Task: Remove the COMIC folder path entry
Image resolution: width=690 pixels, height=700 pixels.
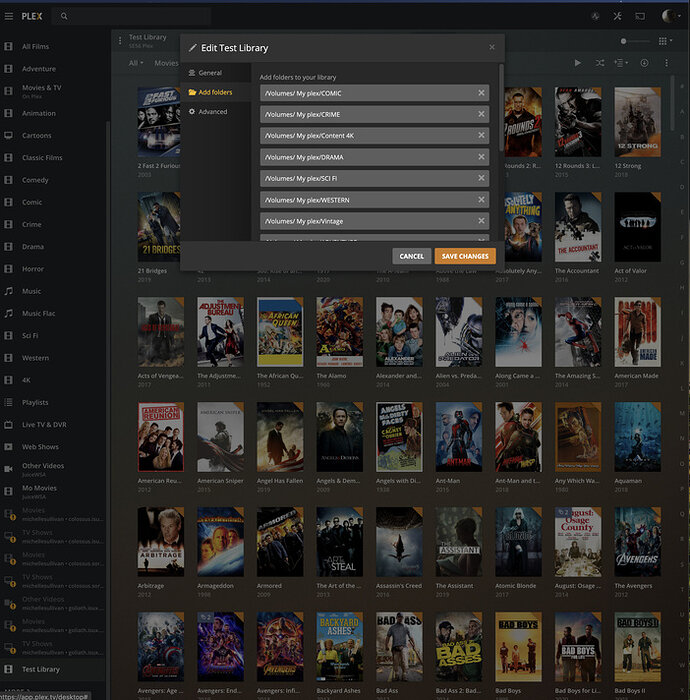Action: (481, 93)
